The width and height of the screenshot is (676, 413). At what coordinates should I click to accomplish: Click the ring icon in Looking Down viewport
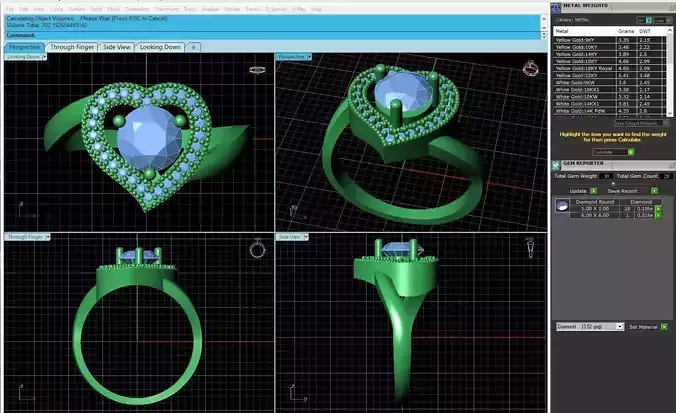(257, 70)
